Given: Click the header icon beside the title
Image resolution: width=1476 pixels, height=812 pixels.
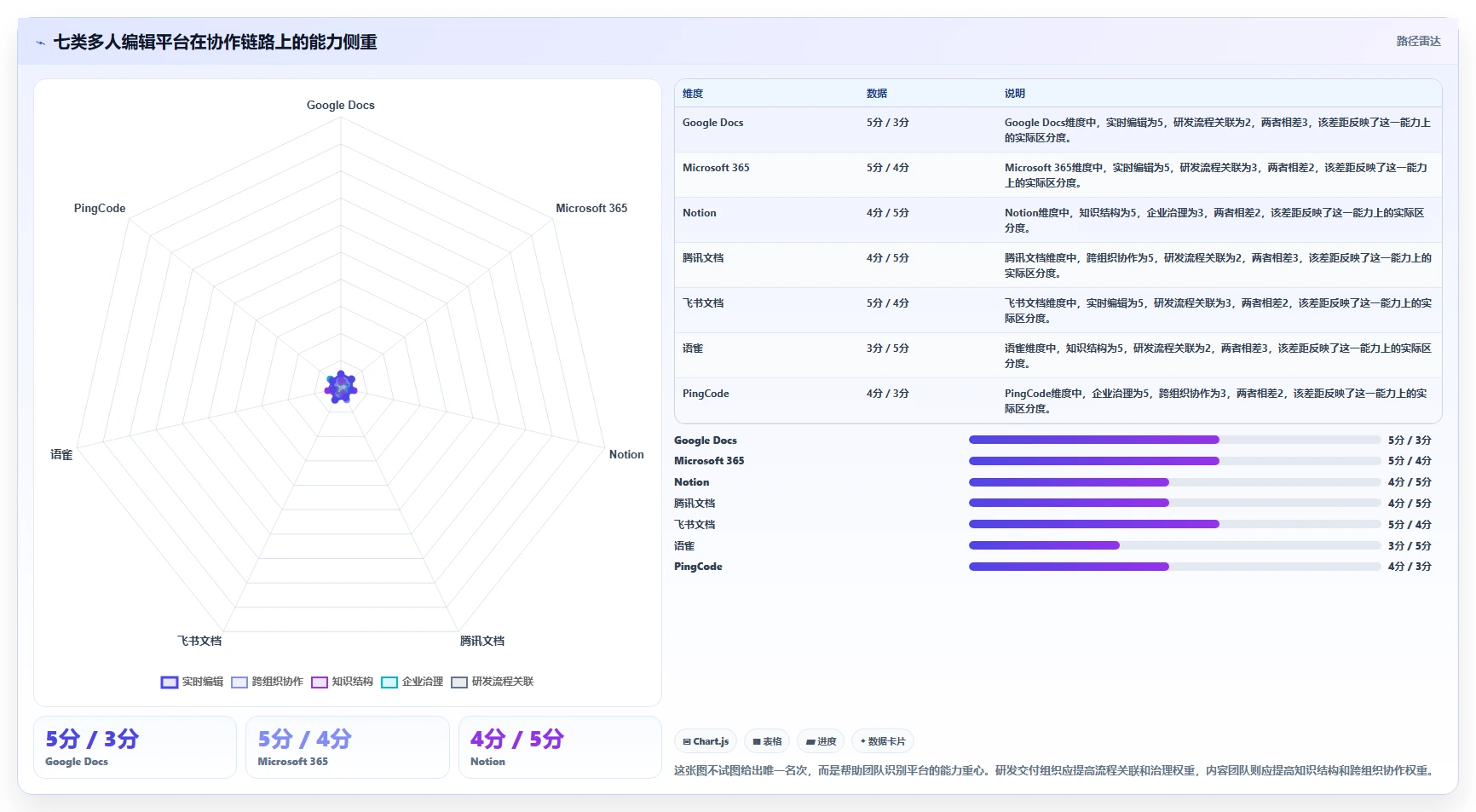Looking at the screenshot, I should pyautogui.click(x=40, y=43).
